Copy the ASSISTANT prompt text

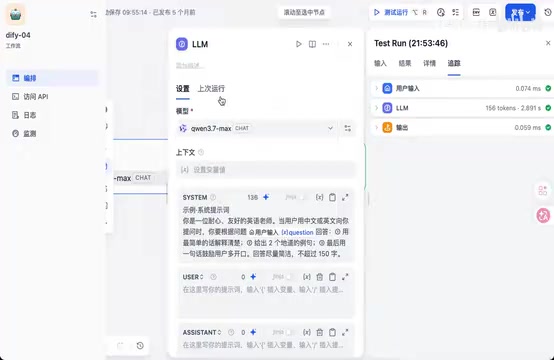click(332, 332)
